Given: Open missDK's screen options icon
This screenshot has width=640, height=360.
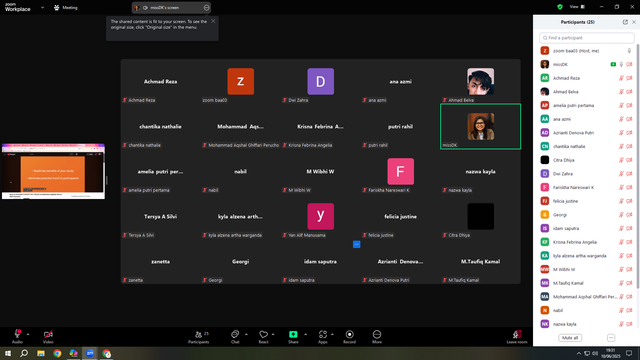Looking at the screenshot, I should tap(207, 7).
